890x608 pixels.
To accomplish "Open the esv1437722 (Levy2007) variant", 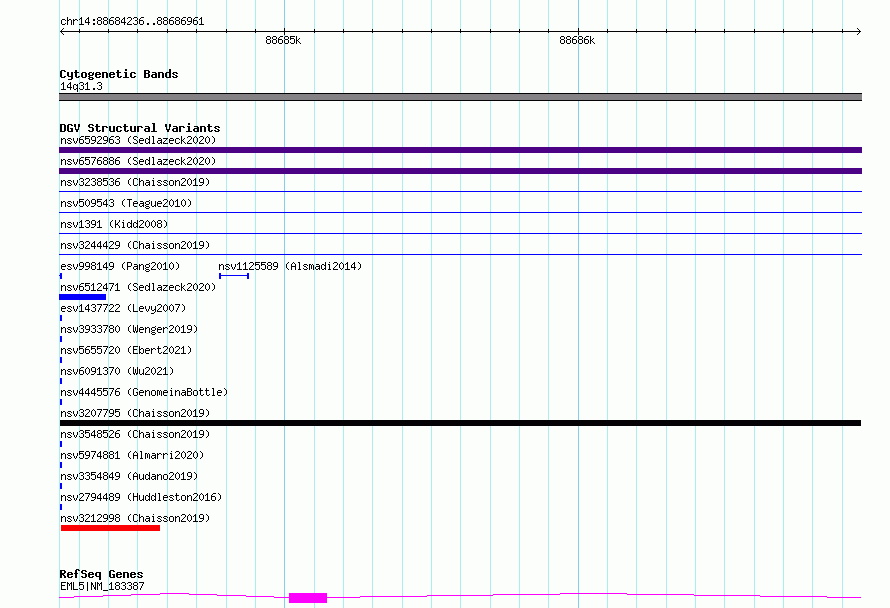I will click(123, 308).
